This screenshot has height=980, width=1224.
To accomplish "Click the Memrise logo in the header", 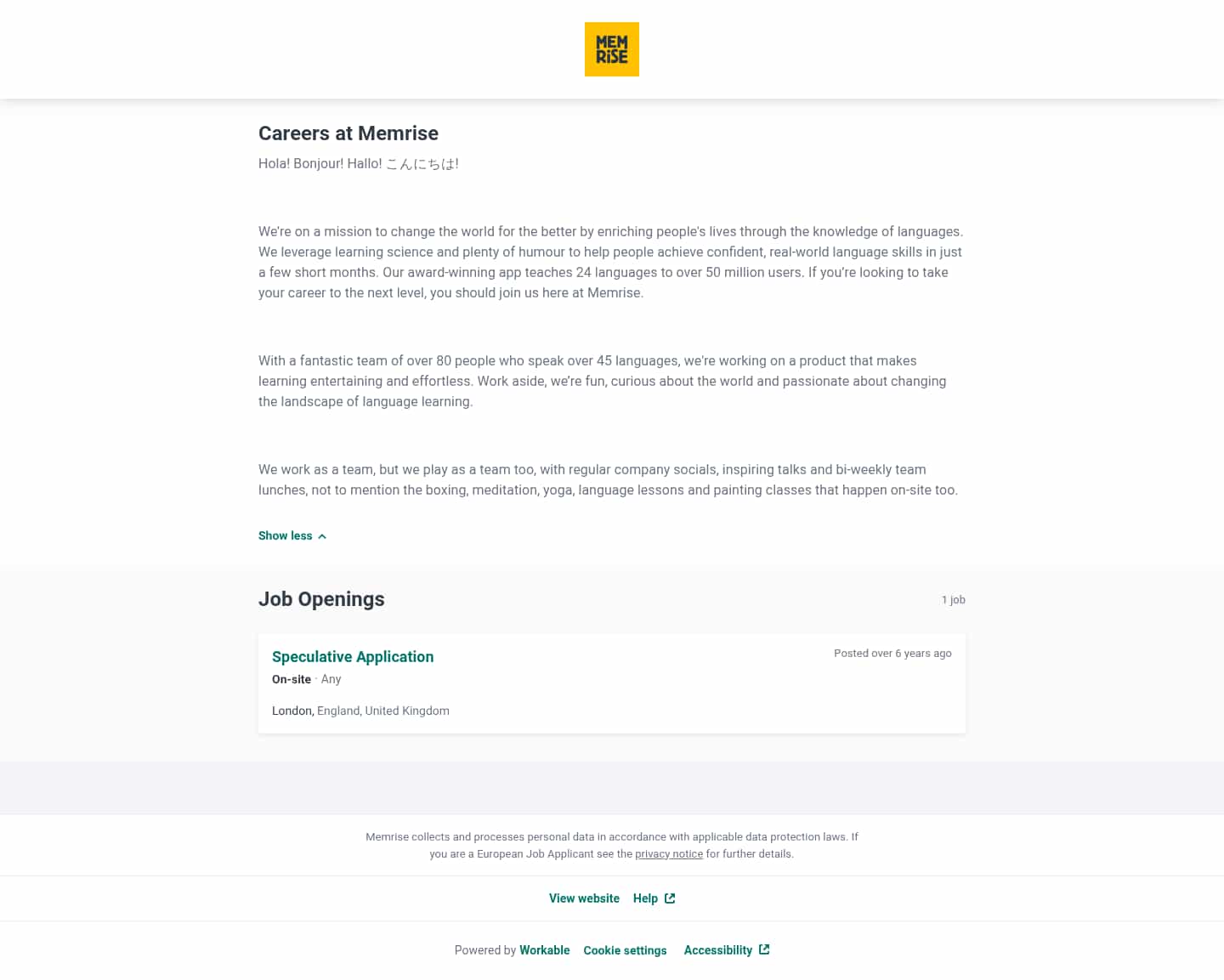I will [x=611, y=49].
